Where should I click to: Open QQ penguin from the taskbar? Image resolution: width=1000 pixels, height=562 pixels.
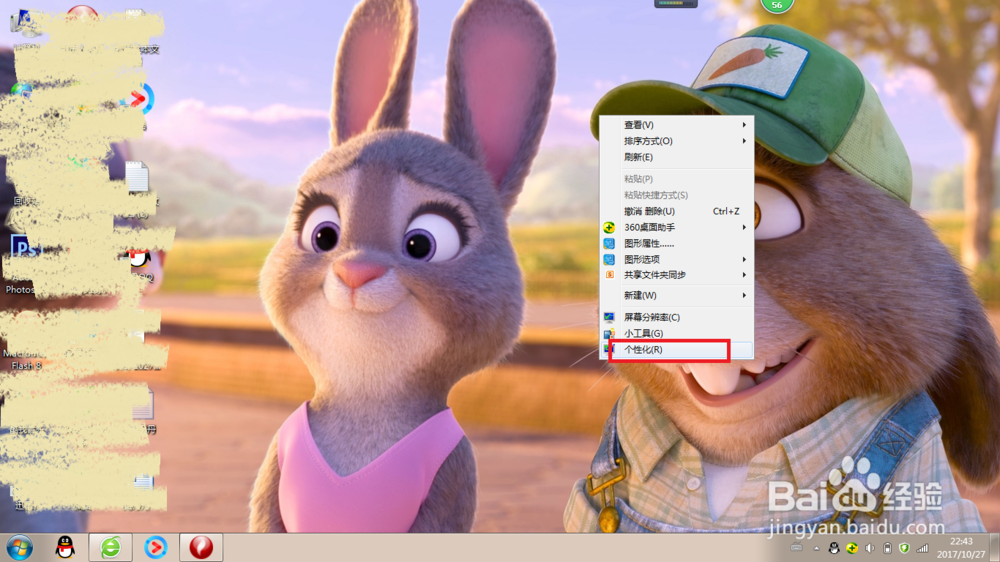click(x=65, y=547)
